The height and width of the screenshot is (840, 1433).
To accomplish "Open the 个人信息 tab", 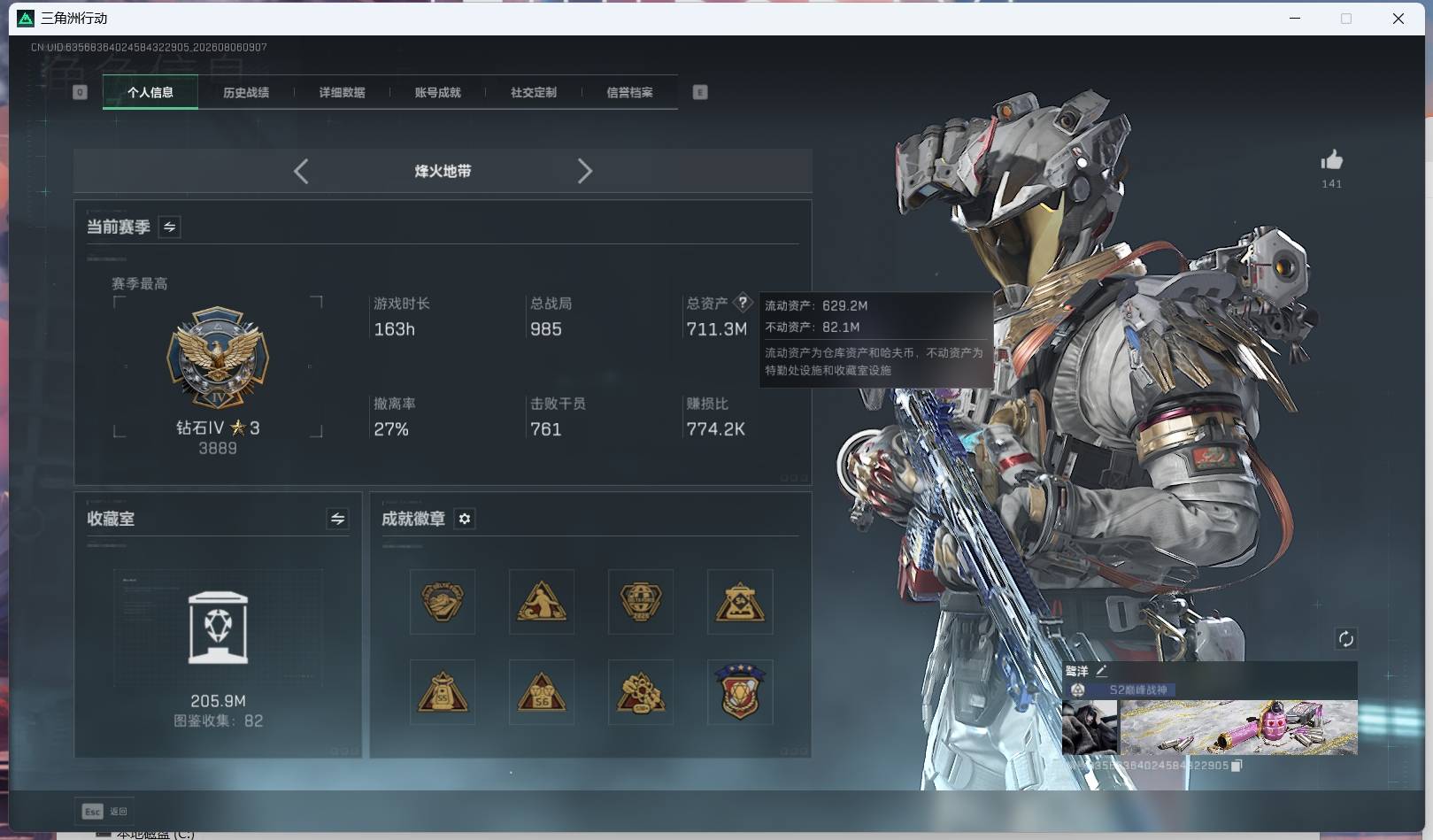I will click(x=150, y=92).
